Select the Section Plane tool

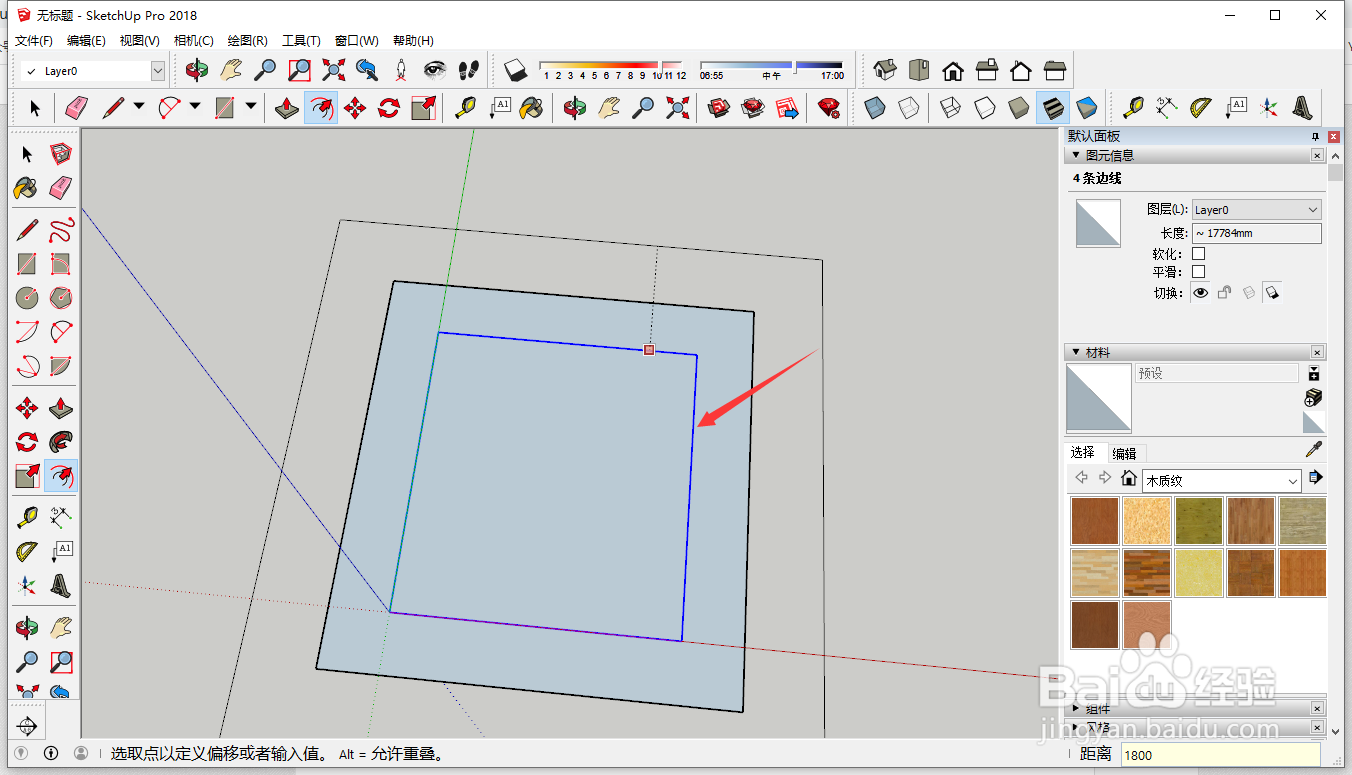click(x=27, y=726)
